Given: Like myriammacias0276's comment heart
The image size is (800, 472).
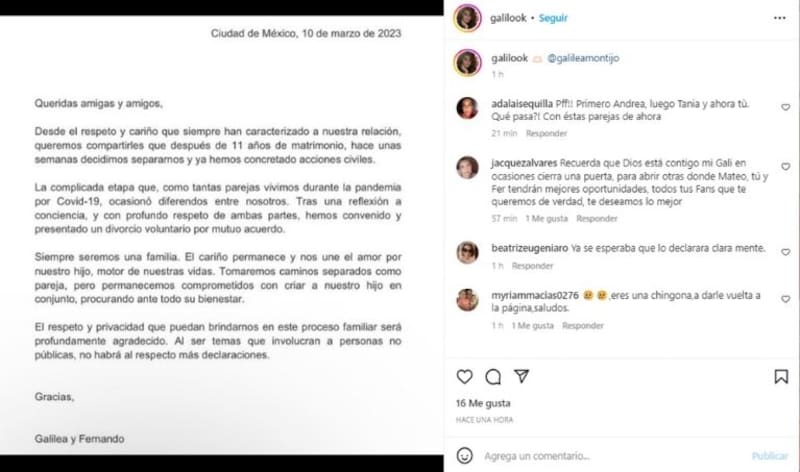Looking at the screenshot, I should coord(786,299).
